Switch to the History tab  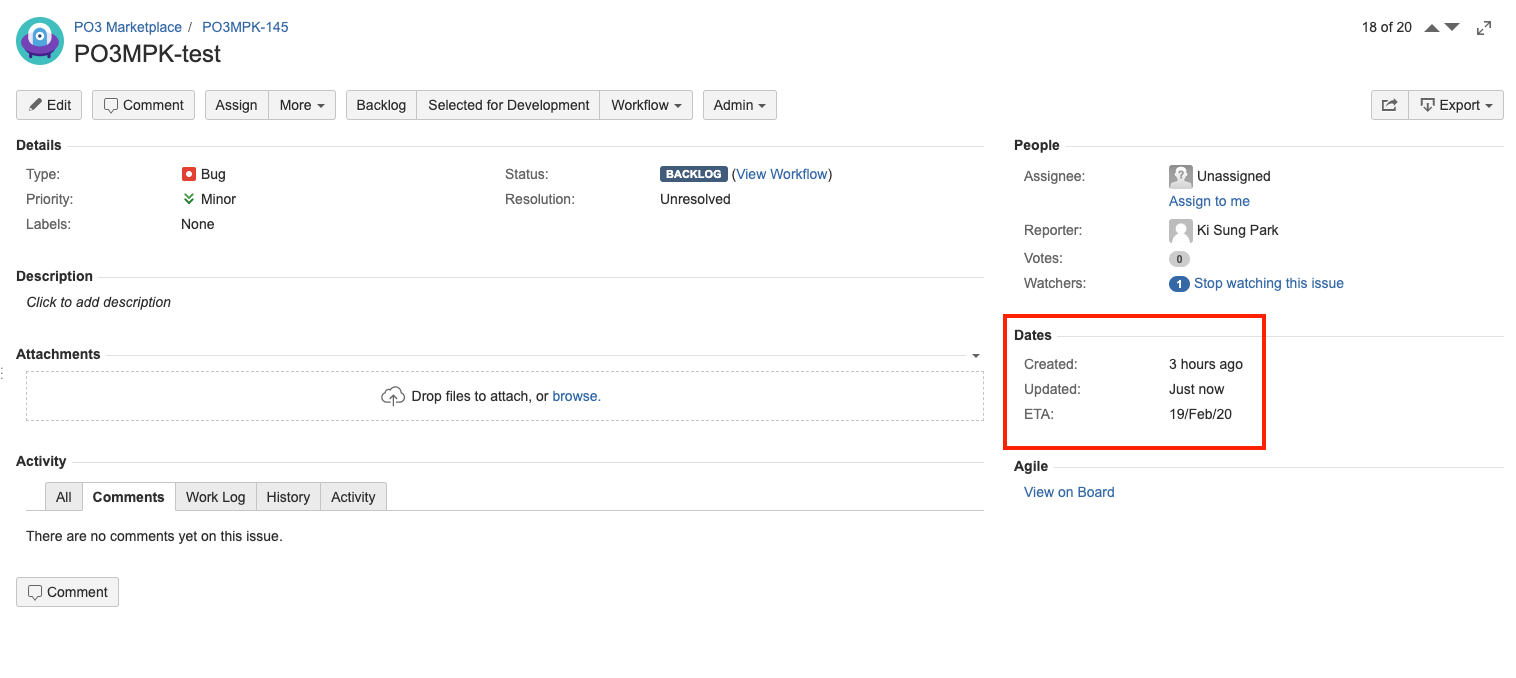pos(288,497)
